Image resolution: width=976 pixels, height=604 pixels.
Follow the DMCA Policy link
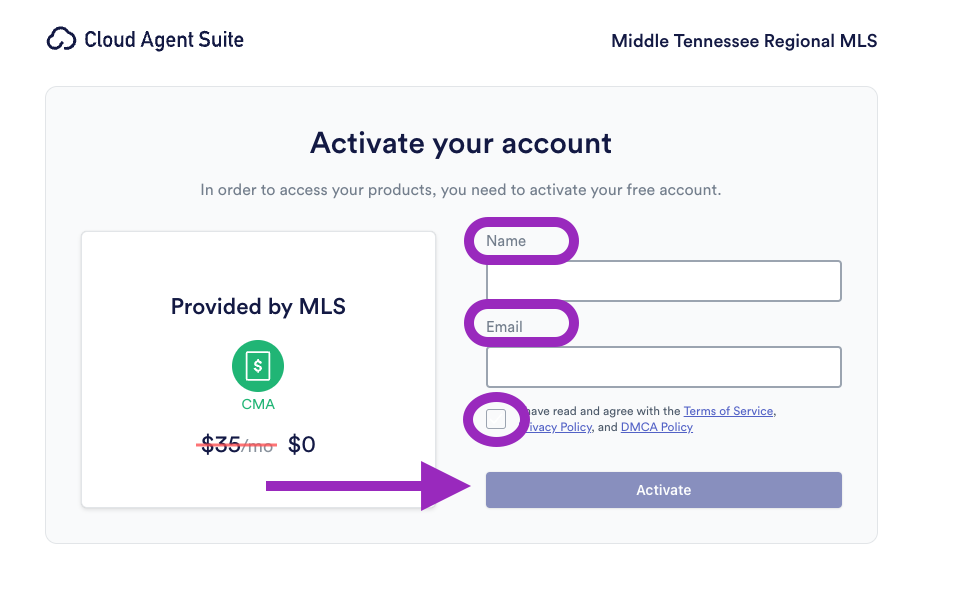656,427
